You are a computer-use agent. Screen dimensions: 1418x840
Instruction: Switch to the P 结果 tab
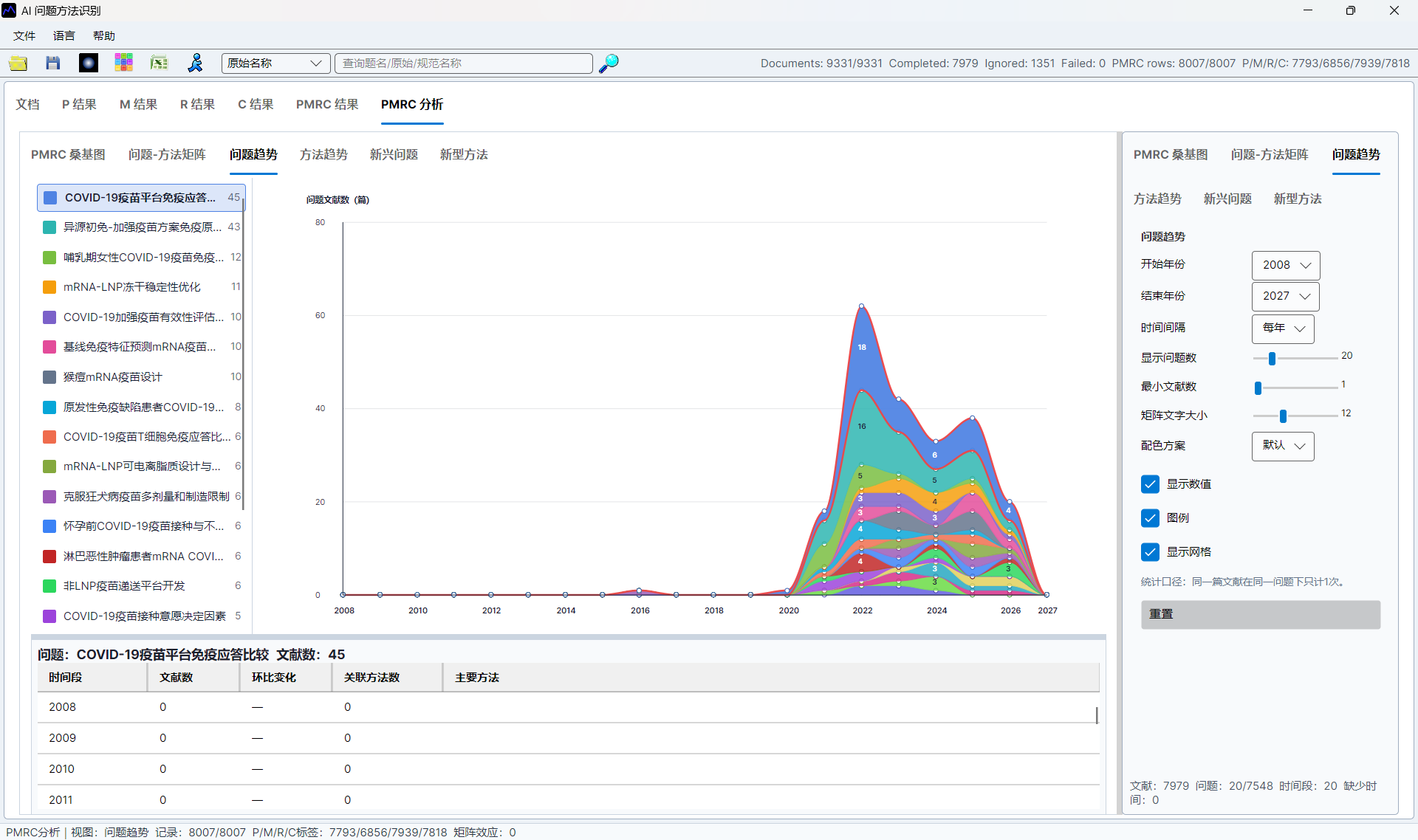[x=79, y=105]
